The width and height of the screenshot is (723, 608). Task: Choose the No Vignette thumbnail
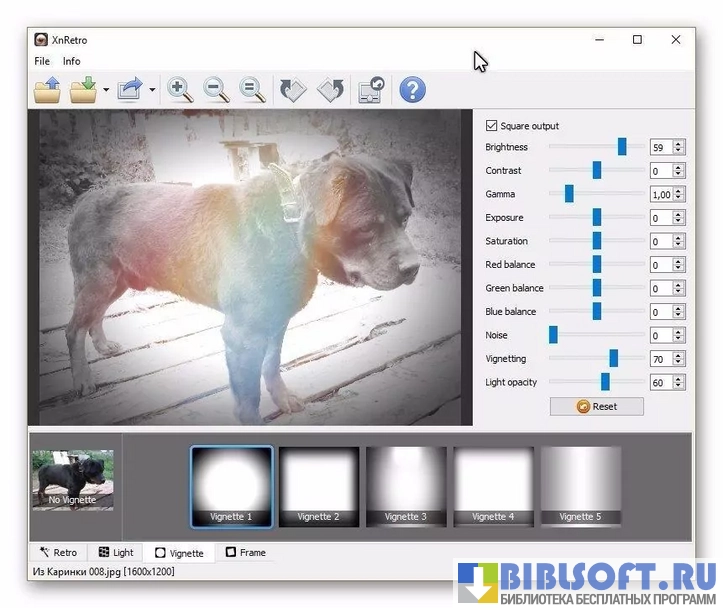click(73, 479)
